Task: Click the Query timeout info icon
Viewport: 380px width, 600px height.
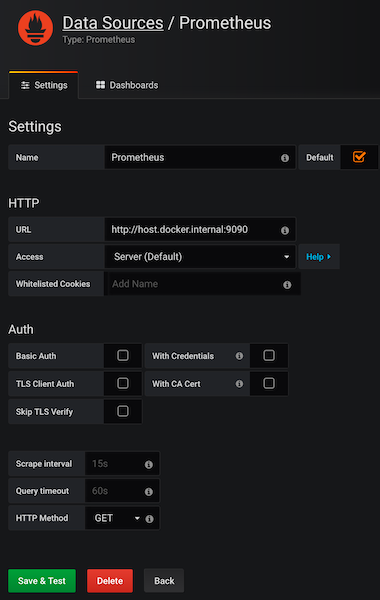Action: 148,491
